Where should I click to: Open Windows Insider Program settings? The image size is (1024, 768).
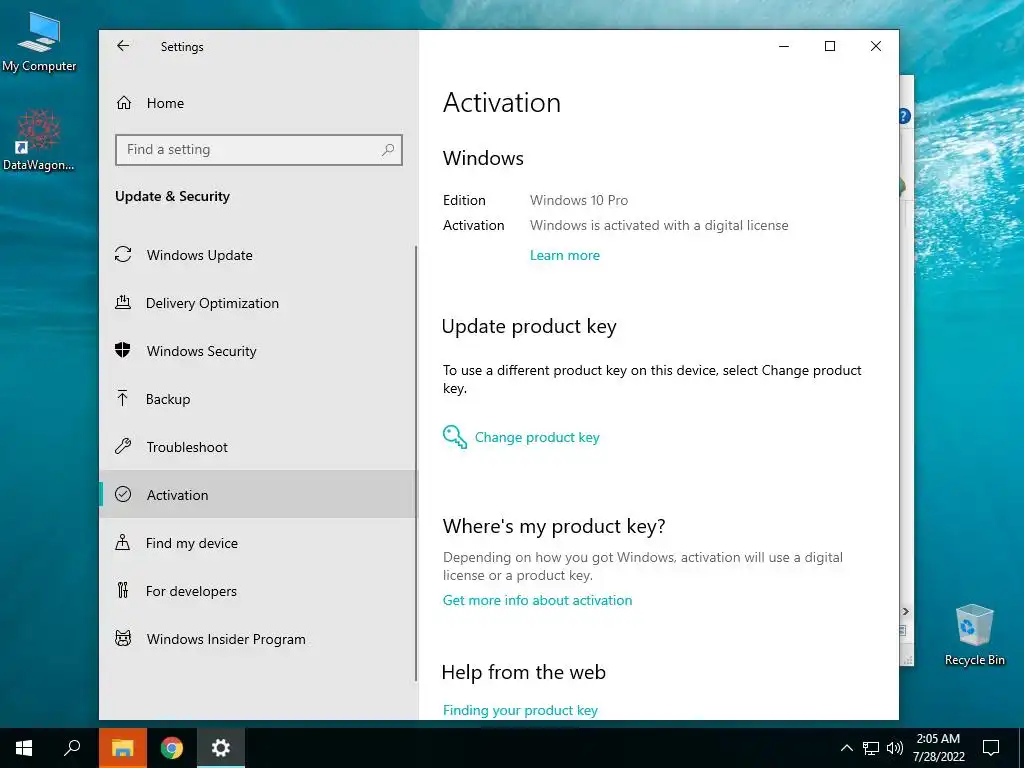click(x=257, y=639)
